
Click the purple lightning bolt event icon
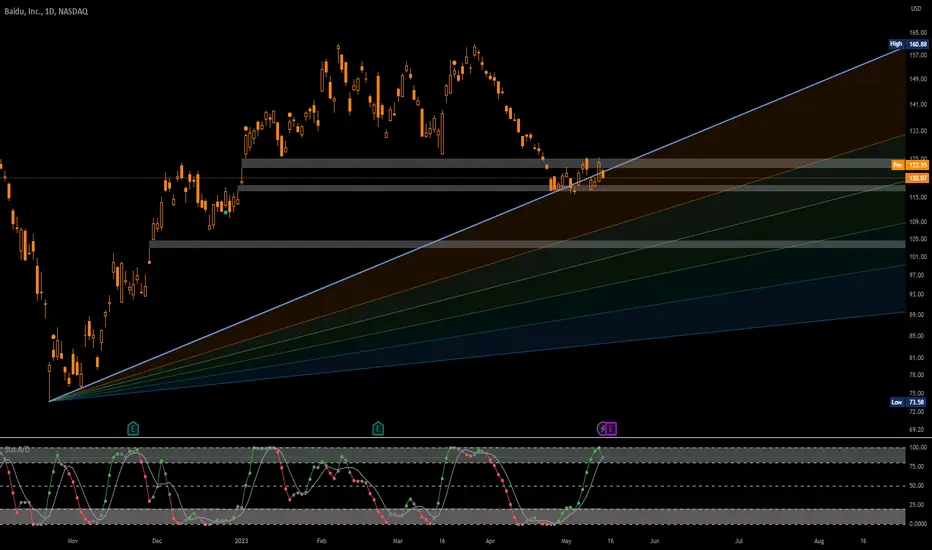coord(602,428)
